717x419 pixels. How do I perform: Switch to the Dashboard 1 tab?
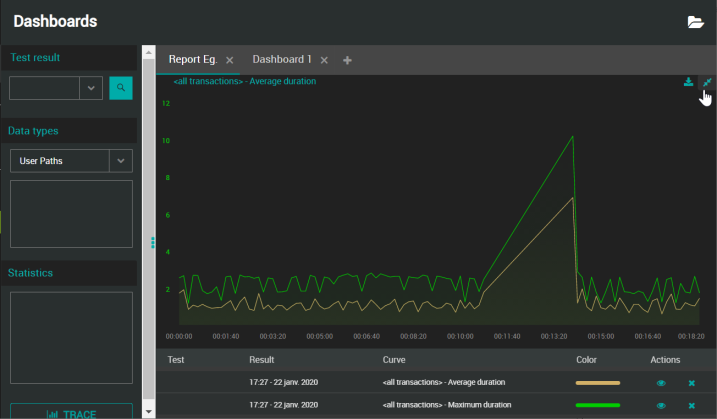point(282,60)
